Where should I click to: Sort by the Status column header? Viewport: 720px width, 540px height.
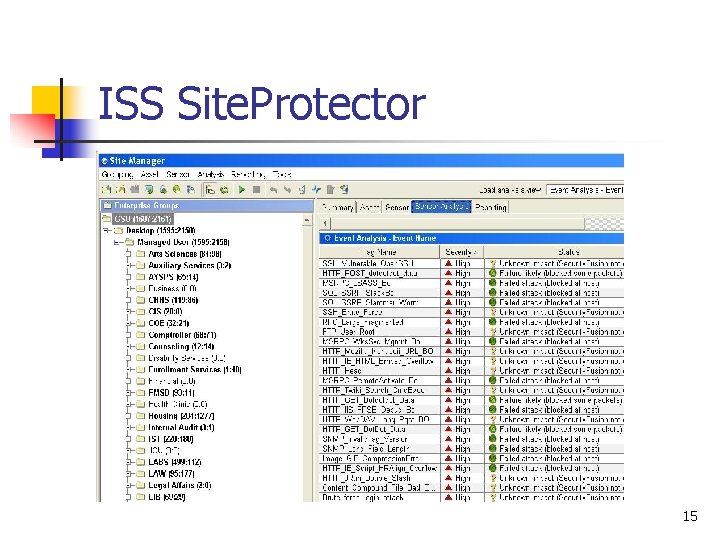click(554, 252)
